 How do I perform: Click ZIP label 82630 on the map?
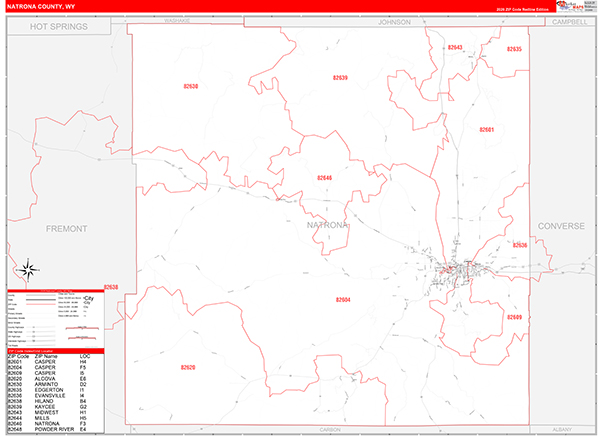click(191, 86)
